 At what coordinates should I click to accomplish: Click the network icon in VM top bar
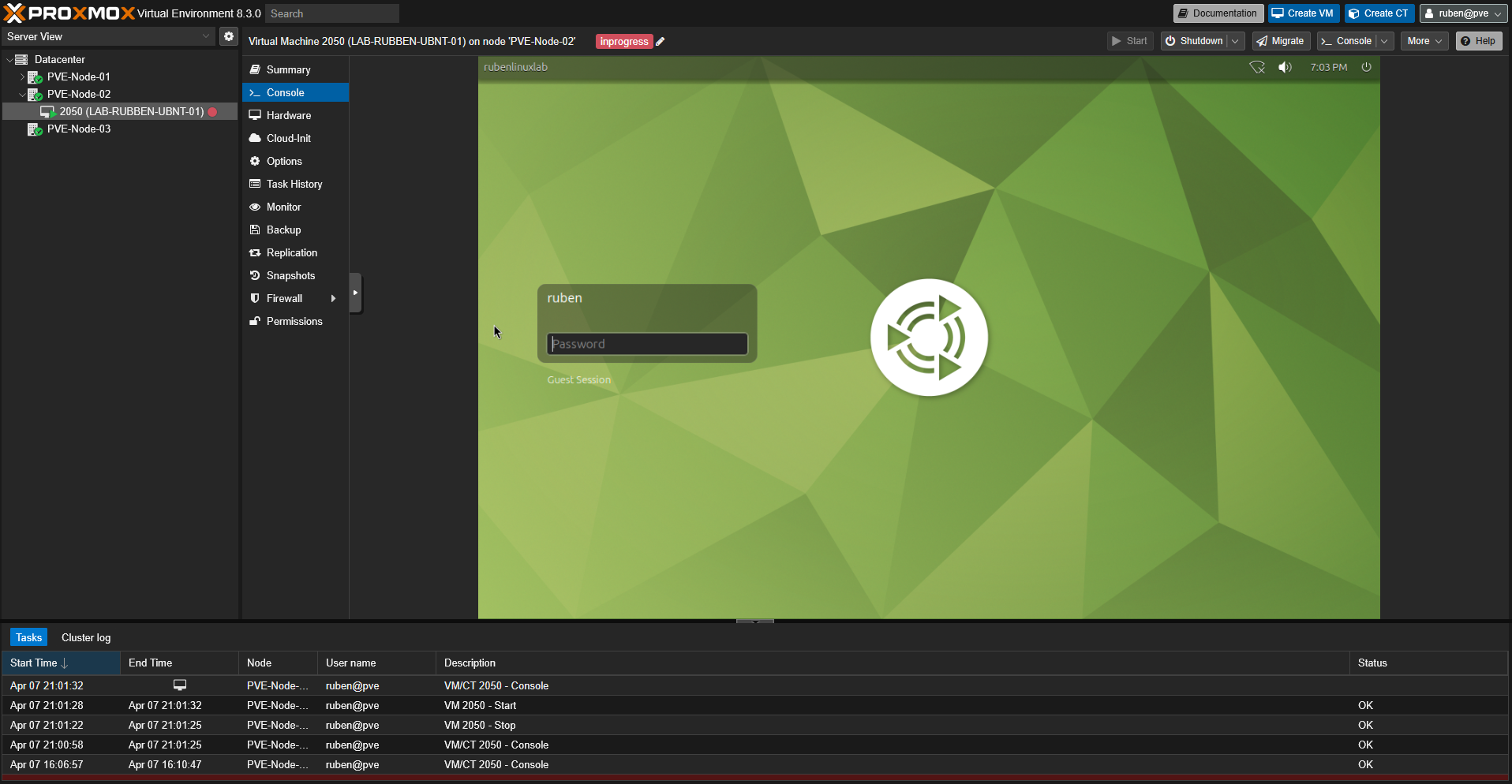pyautogui.click(x=1257, y=67)
